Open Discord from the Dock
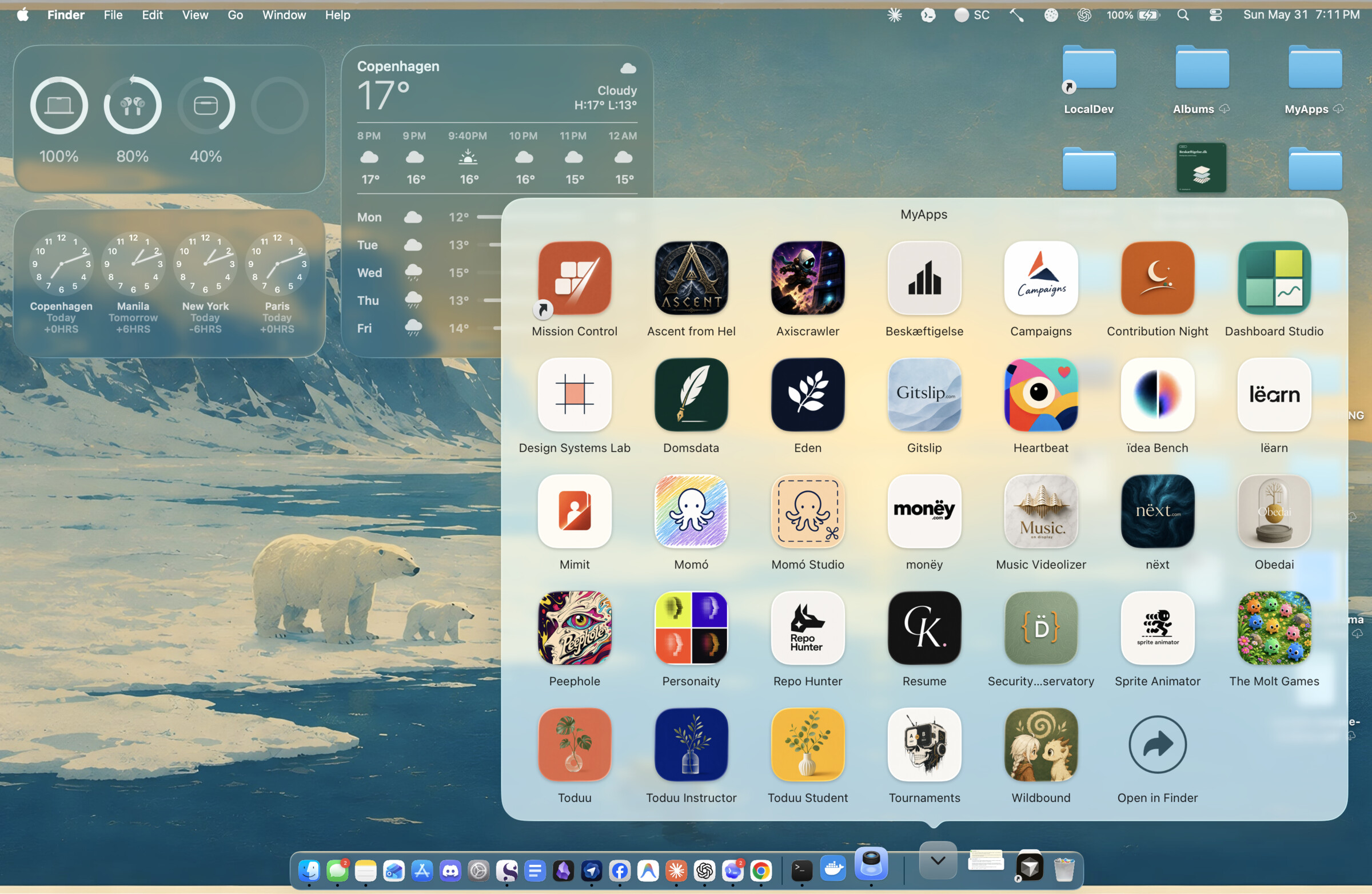The image size is (1372, 894). click(450, 871)
